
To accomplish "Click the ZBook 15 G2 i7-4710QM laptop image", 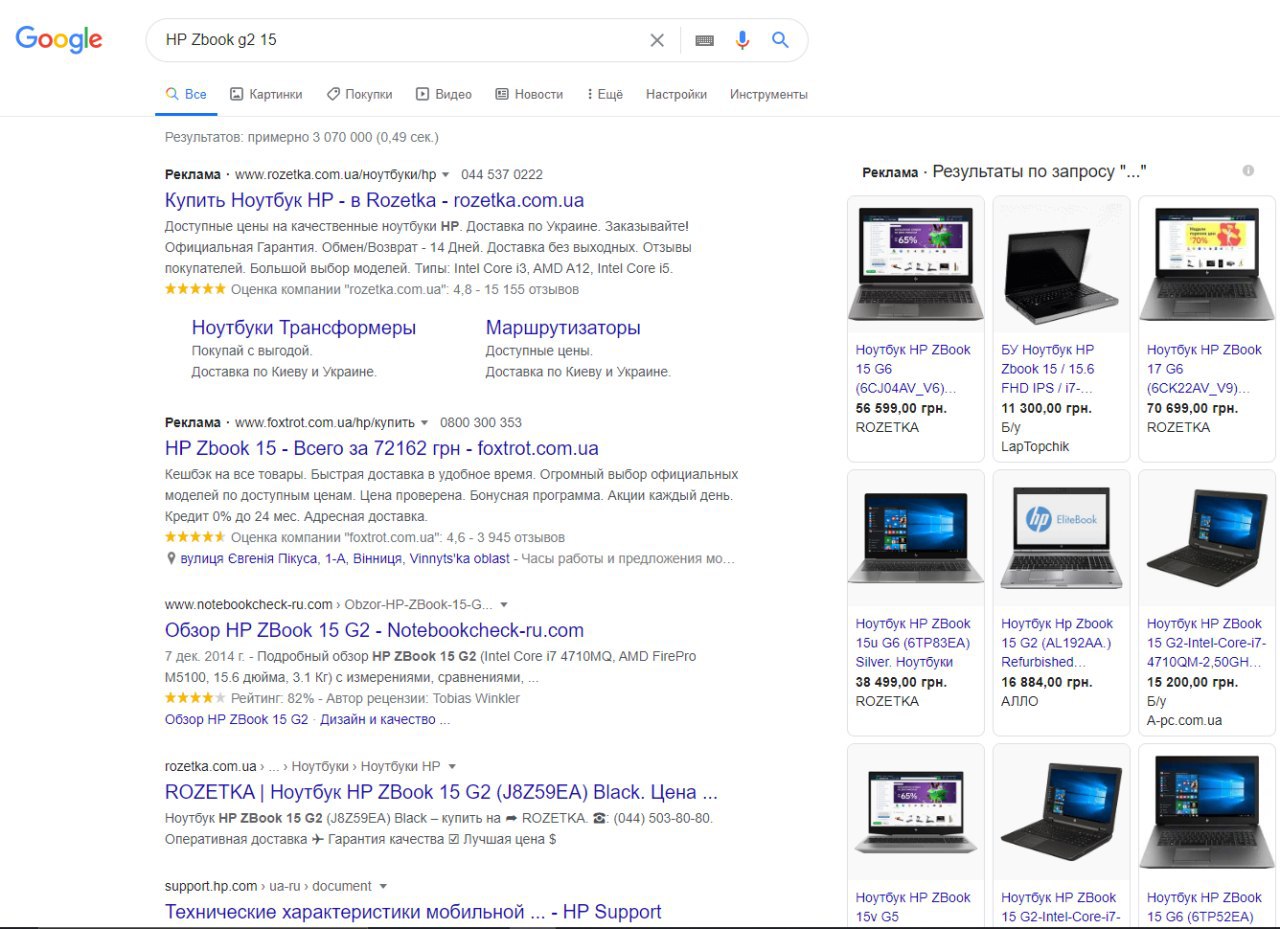I will pos(1207,538).
